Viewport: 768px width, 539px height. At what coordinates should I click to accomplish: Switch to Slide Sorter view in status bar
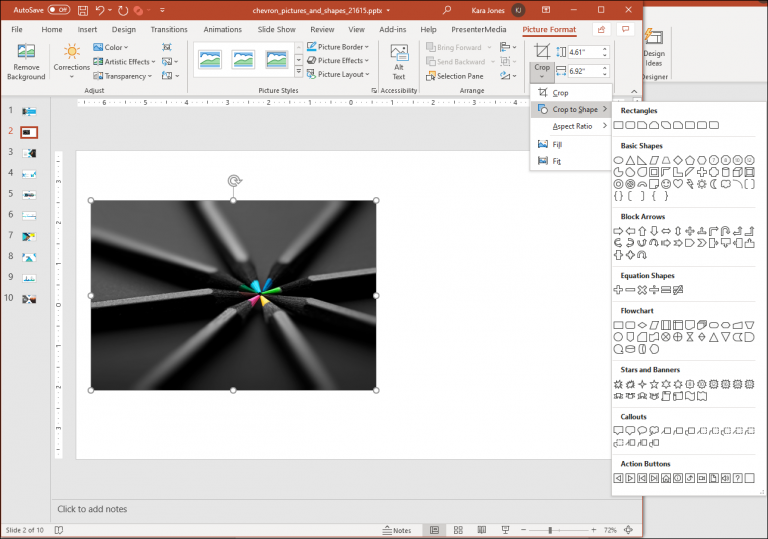[x=456, y=530]
